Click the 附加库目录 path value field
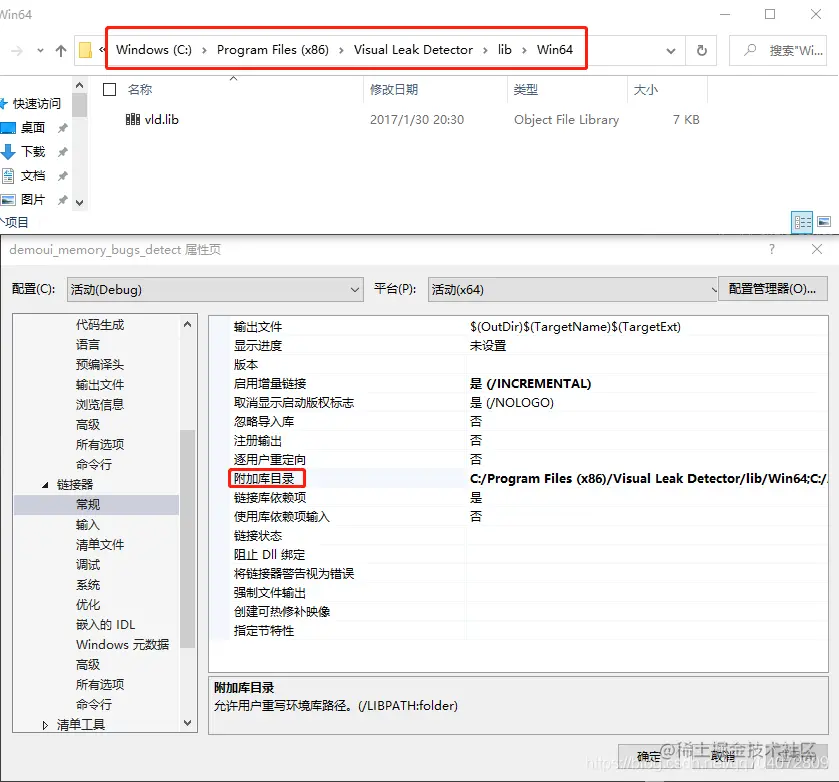Viewport: 839px width, 782px height. (x=647, y=479)
